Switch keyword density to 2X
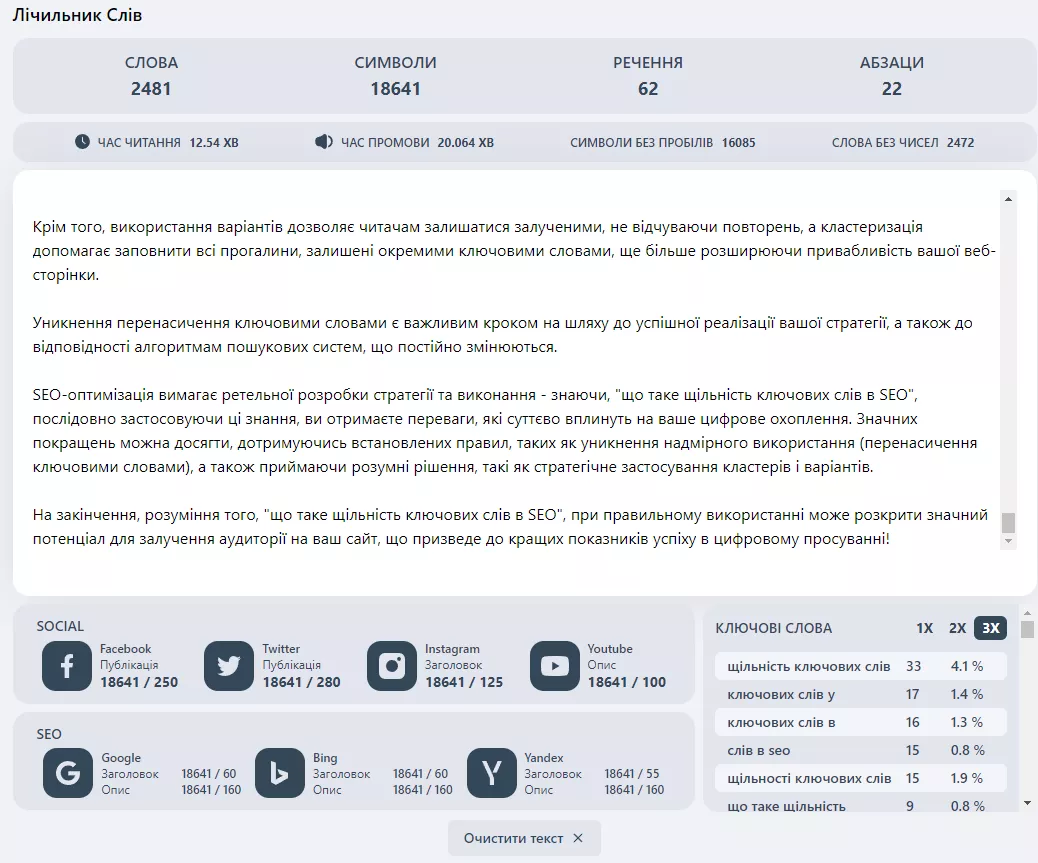This screenshot has width=1038, height=863. click(957, 628)
